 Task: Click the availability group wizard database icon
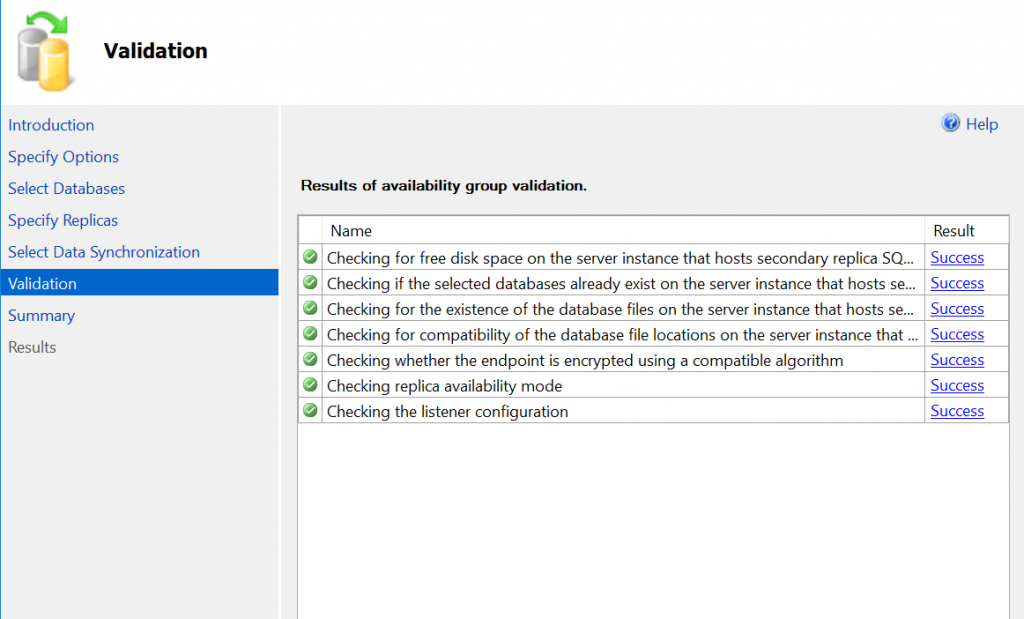tap(44, 52)
